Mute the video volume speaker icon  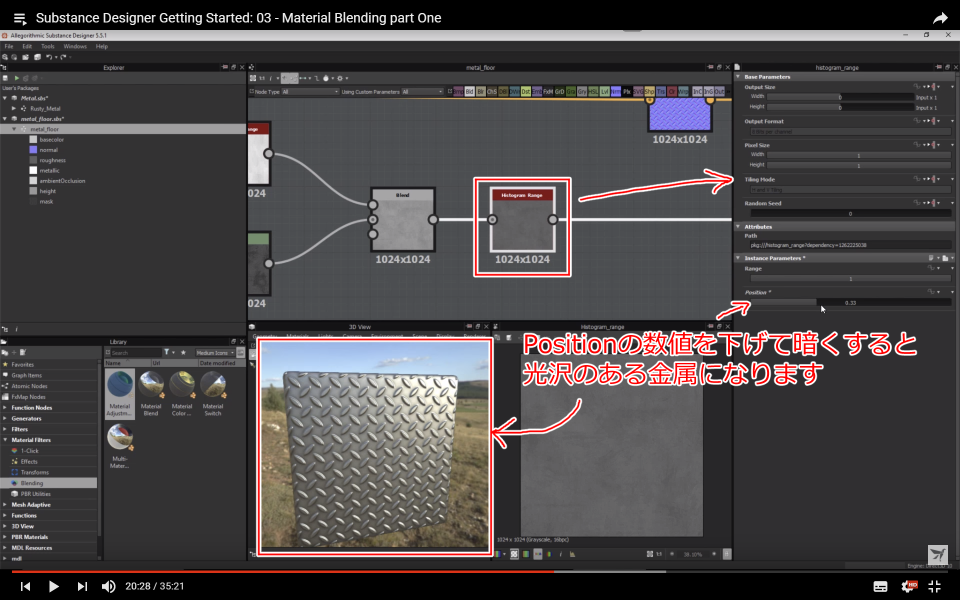[108, 586]
